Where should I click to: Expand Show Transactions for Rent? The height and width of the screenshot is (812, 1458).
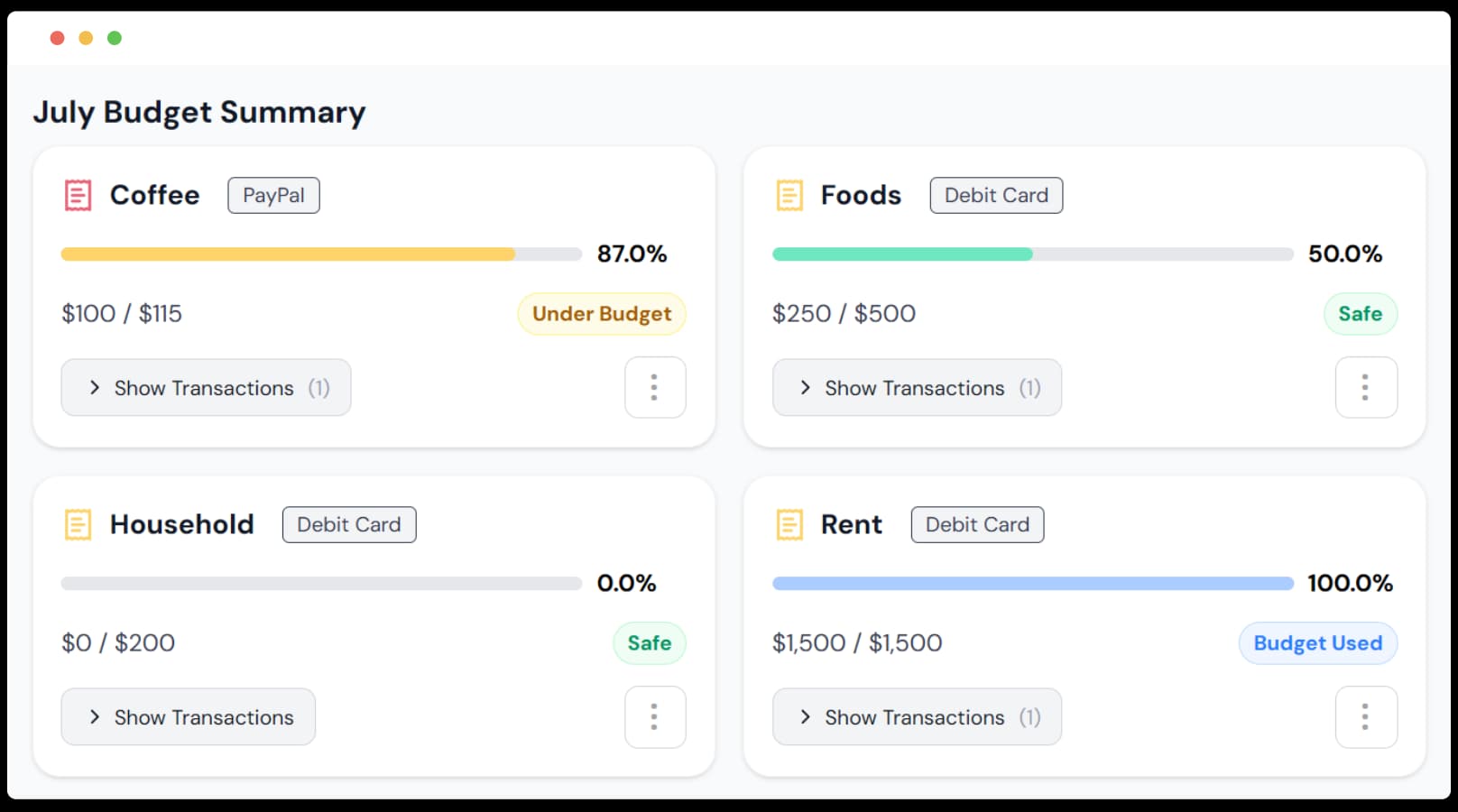click(916, 717)
